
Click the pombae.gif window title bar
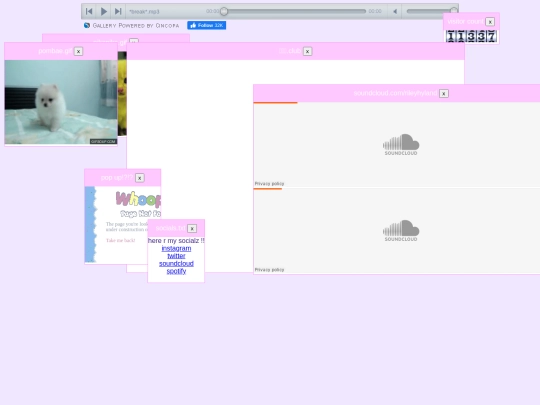pos(61,51)
